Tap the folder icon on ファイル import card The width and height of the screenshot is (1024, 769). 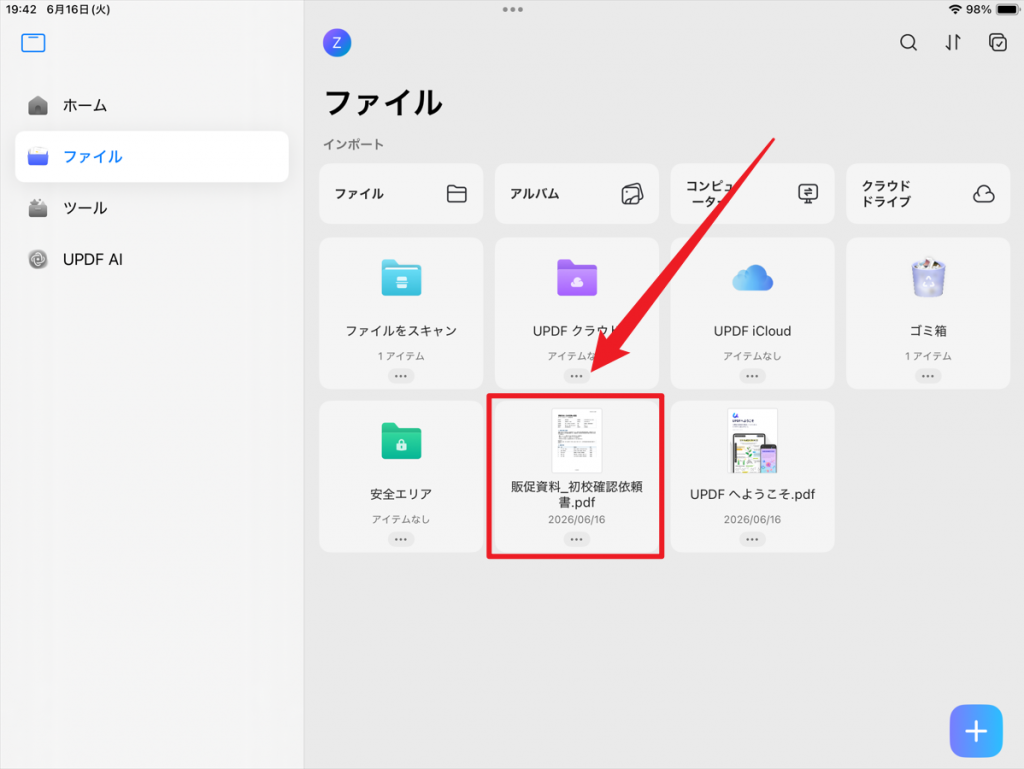(x=456, y=194)
